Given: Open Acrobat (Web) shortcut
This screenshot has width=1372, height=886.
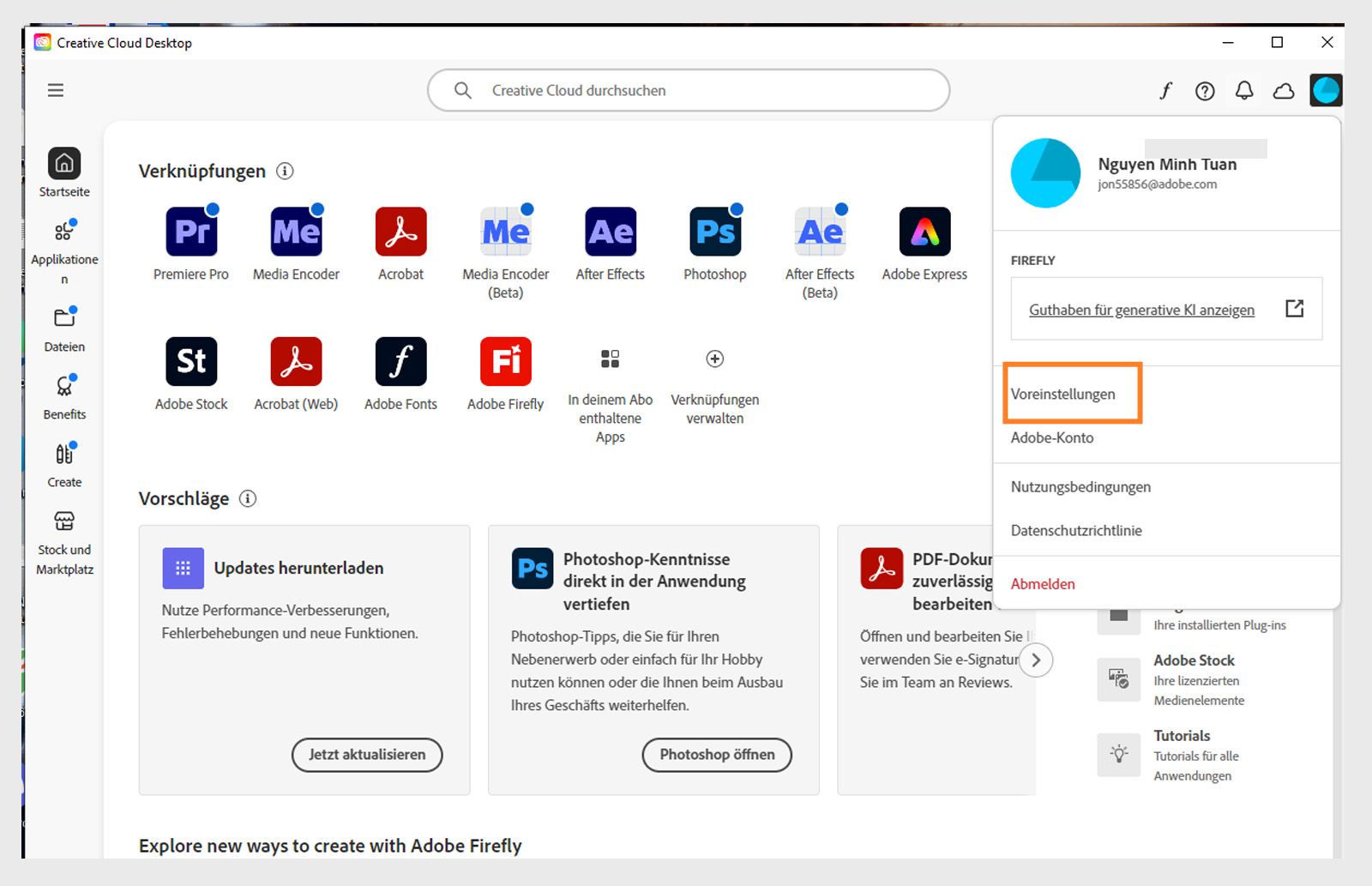Looking at the screenshot, I should pyautogui.click(x=295, y=361).
